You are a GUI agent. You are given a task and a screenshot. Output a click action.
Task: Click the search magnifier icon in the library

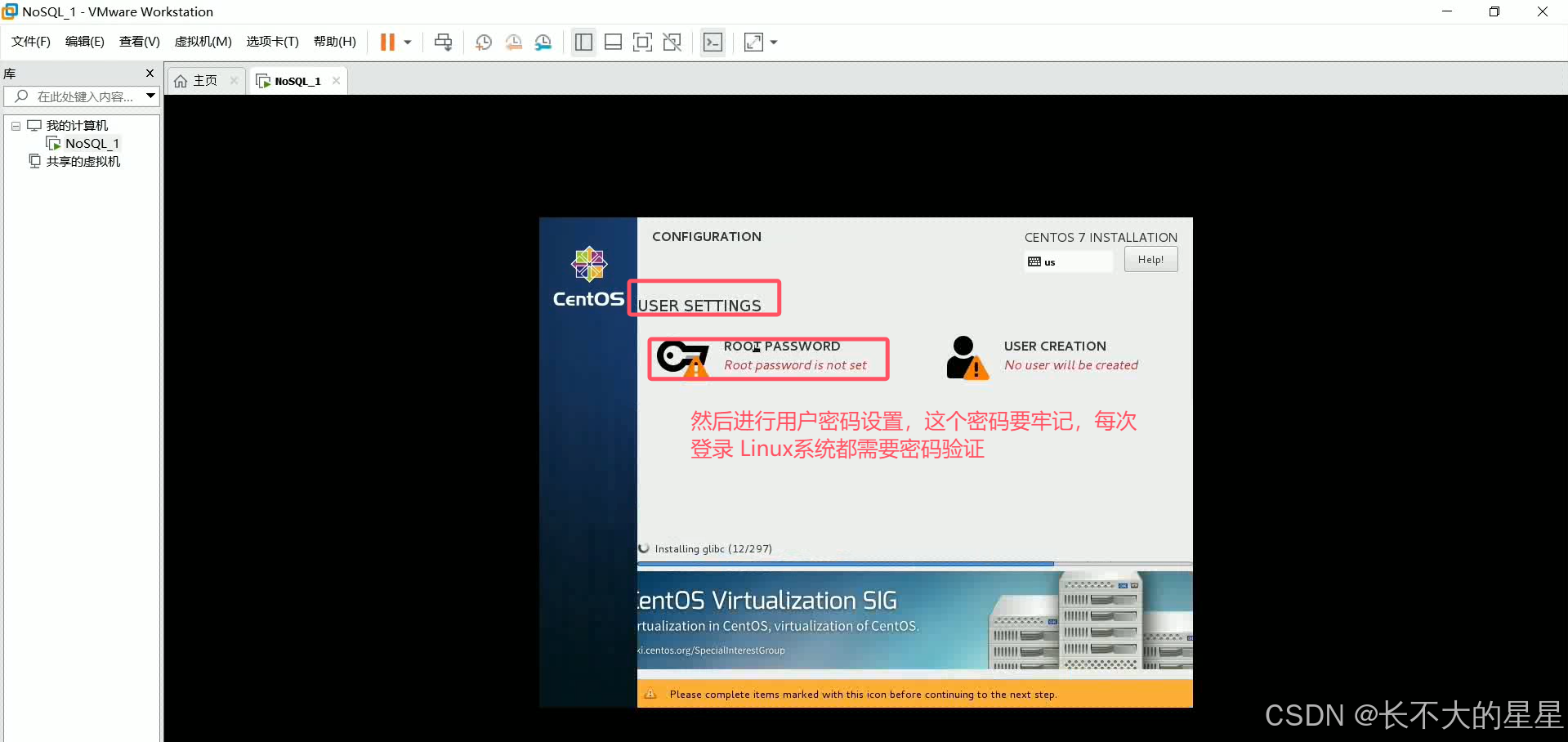point(21,96)
